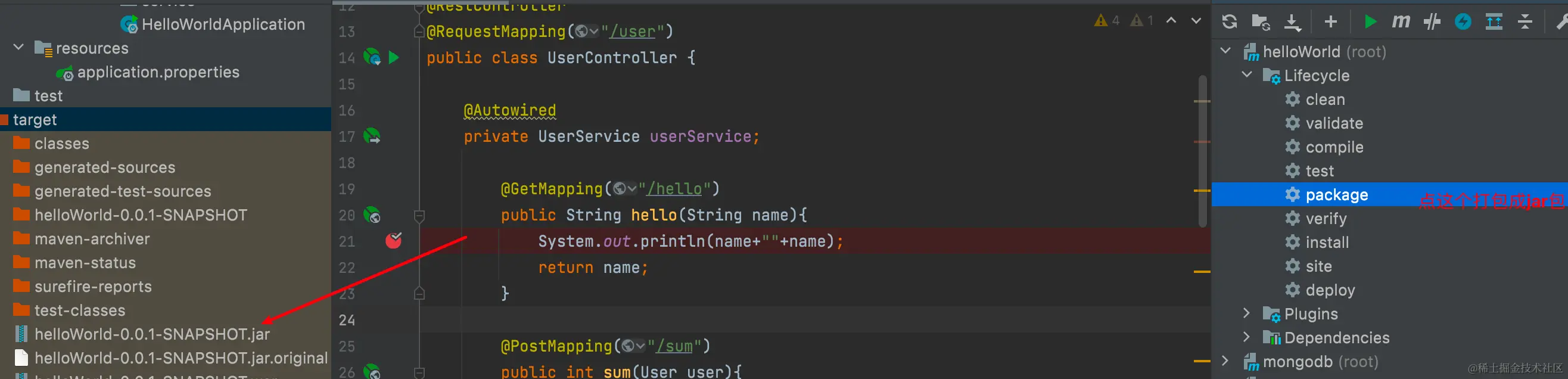Click request mapping gutter icon on line 20
The image size is (1568, 379).
372,215
